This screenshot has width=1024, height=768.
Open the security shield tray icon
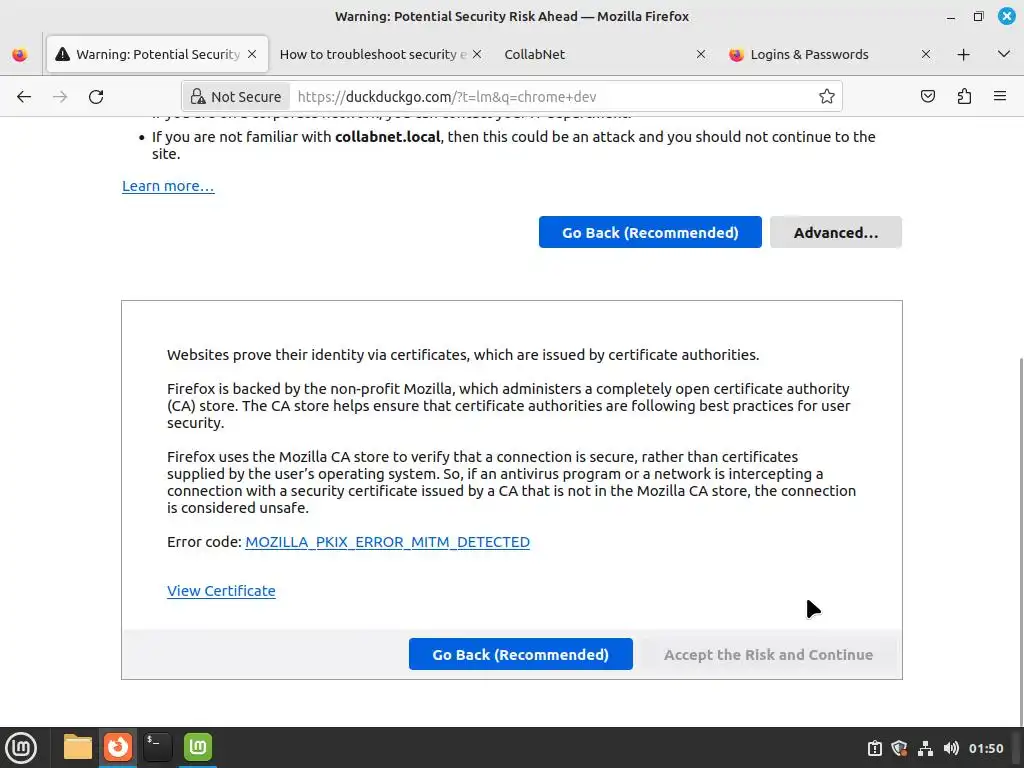899,748
